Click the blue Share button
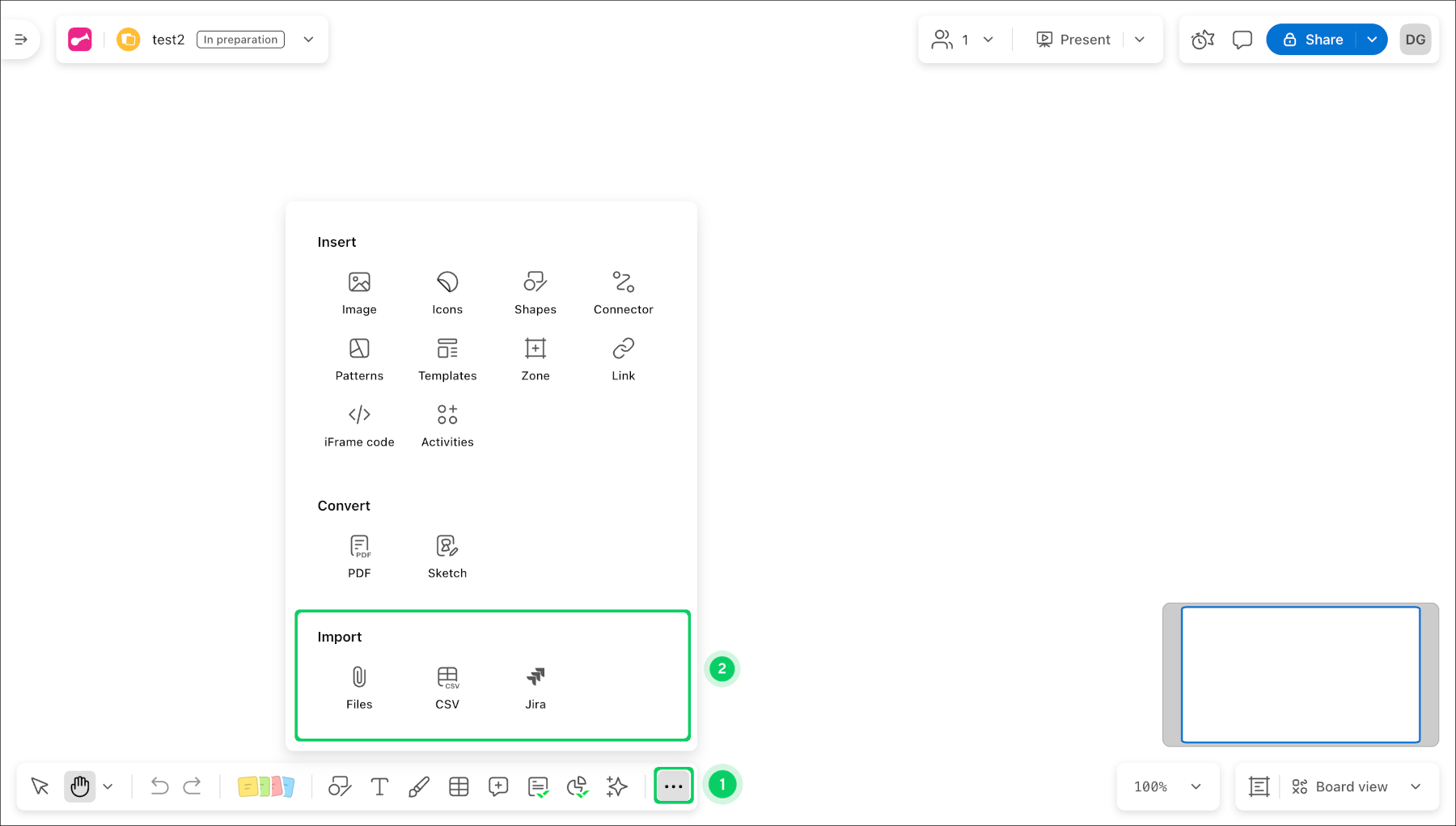This screenshot has height=826, width=1456. click(x=1320, y=39)
